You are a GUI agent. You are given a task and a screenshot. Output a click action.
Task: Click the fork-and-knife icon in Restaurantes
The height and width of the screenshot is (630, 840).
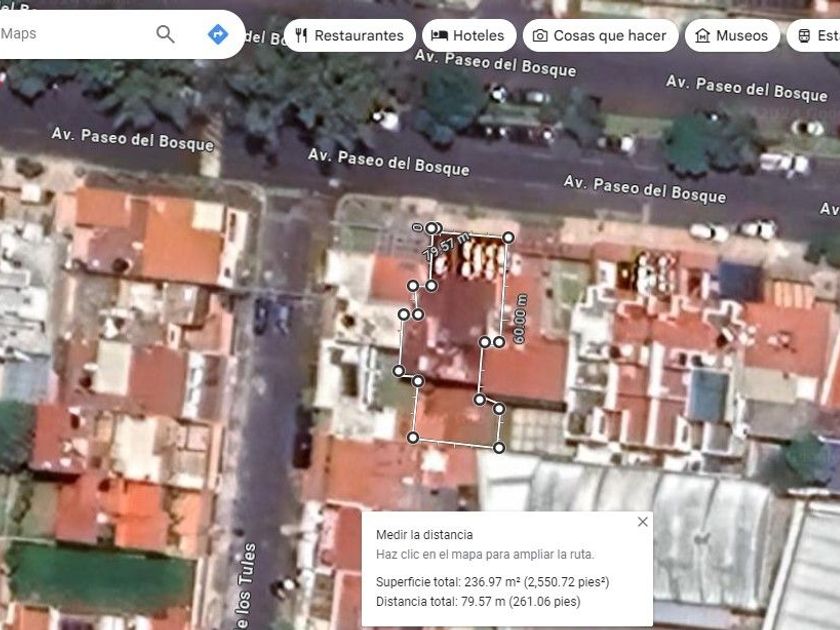(302, 35)
